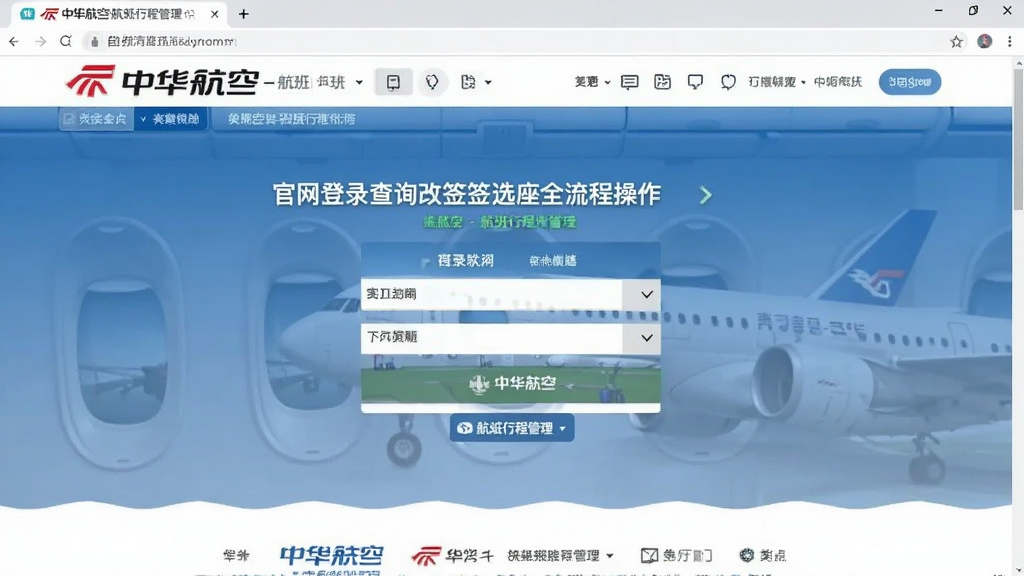Click the red swoosh logo in the footer row
This screenshot has height=576, width=1024.
(x=426, y=555)
